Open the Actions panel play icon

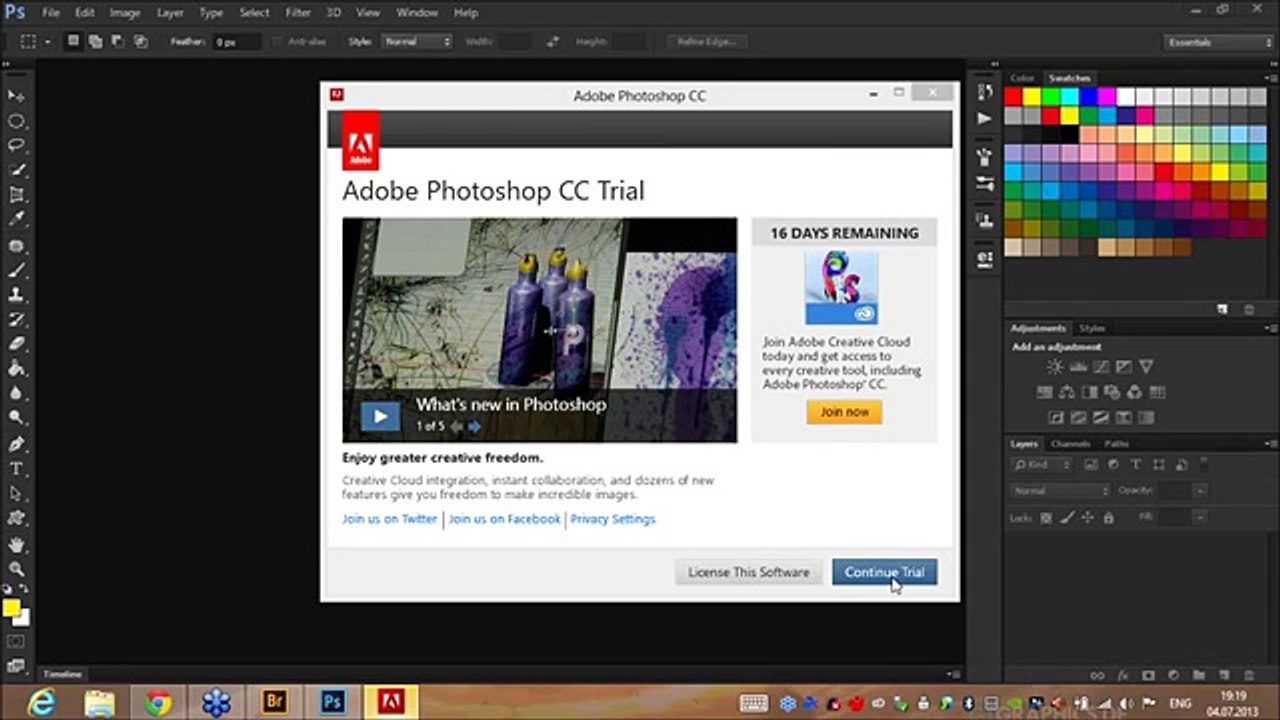click(984, 118)
